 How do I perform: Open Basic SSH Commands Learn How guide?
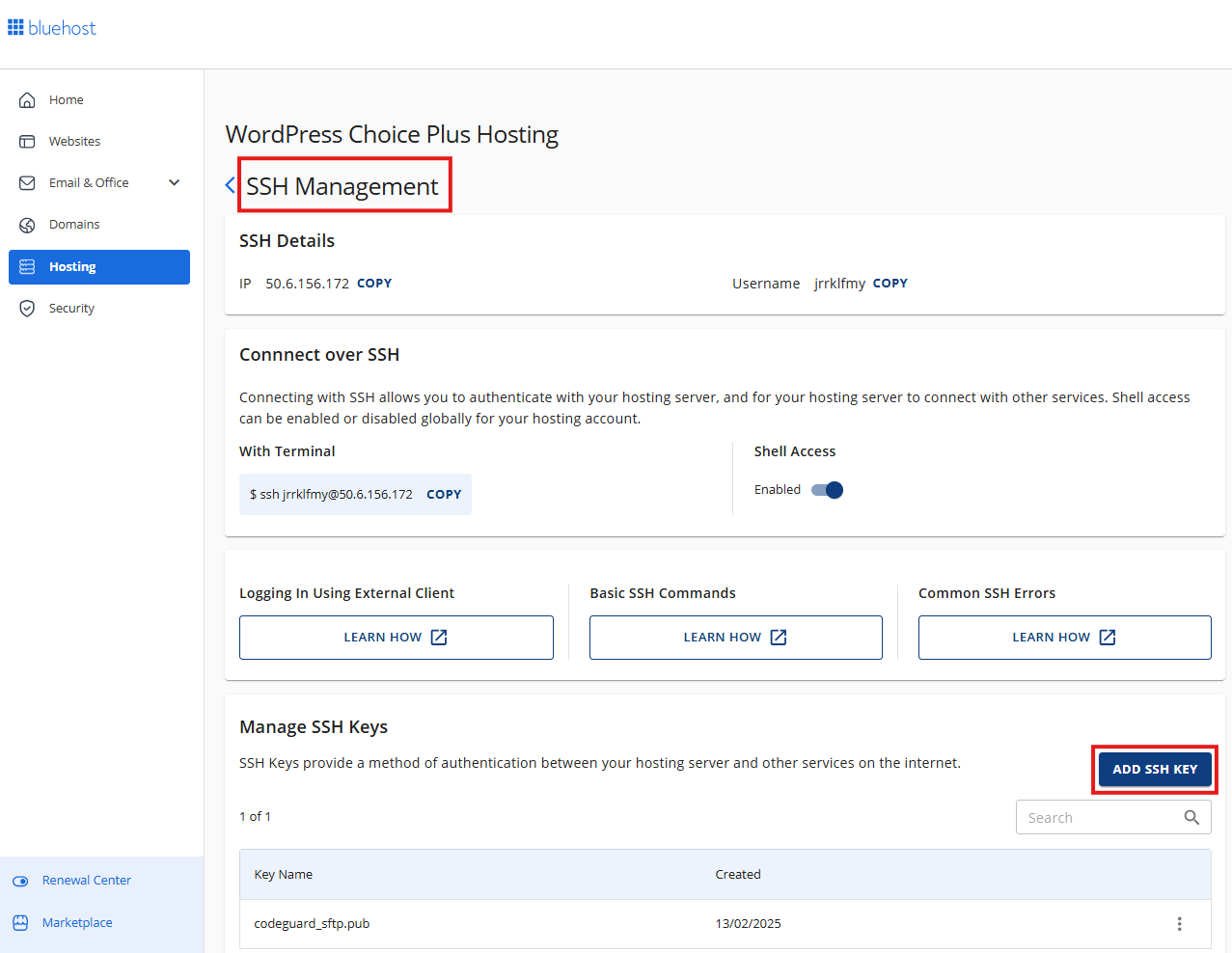point(735,637)
